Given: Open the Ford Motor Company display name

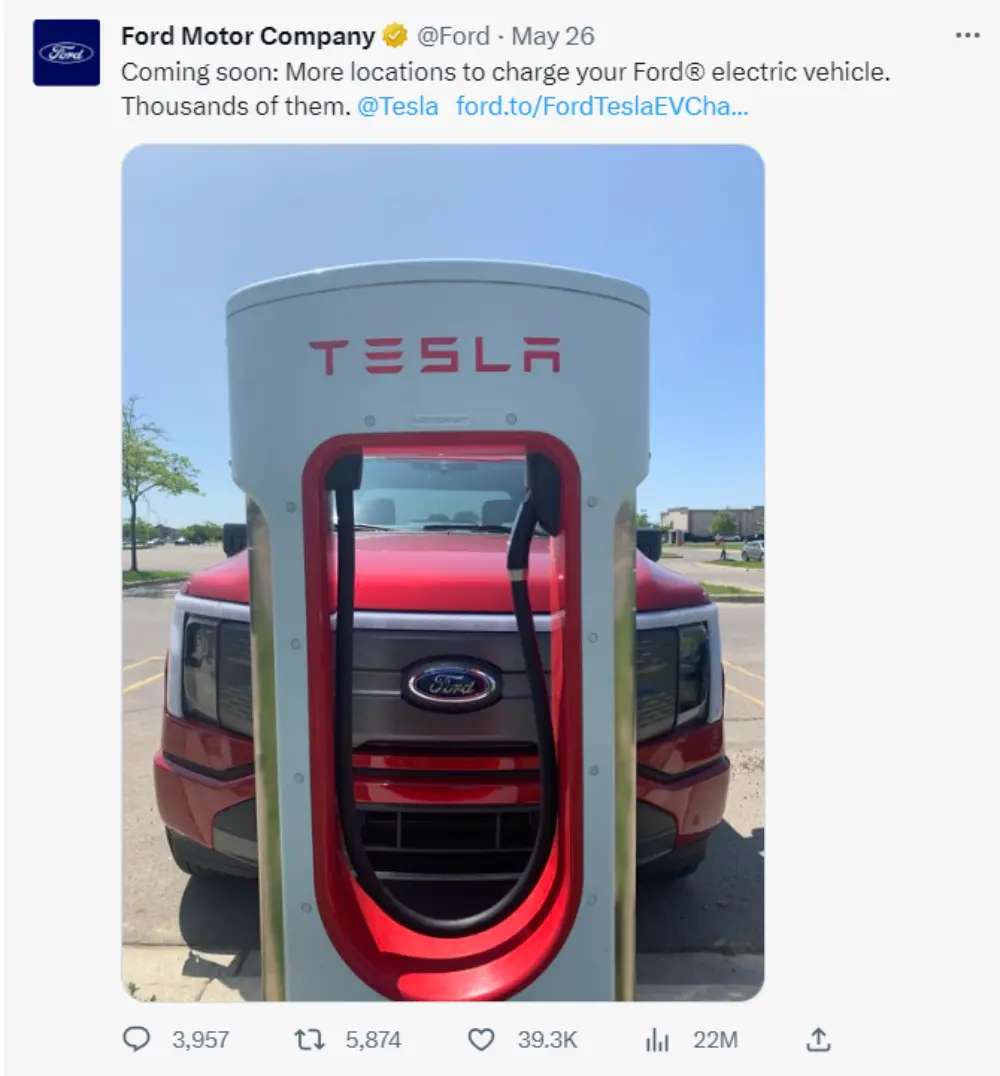Looking at the screenshot, I should click(x=248, y=36).
